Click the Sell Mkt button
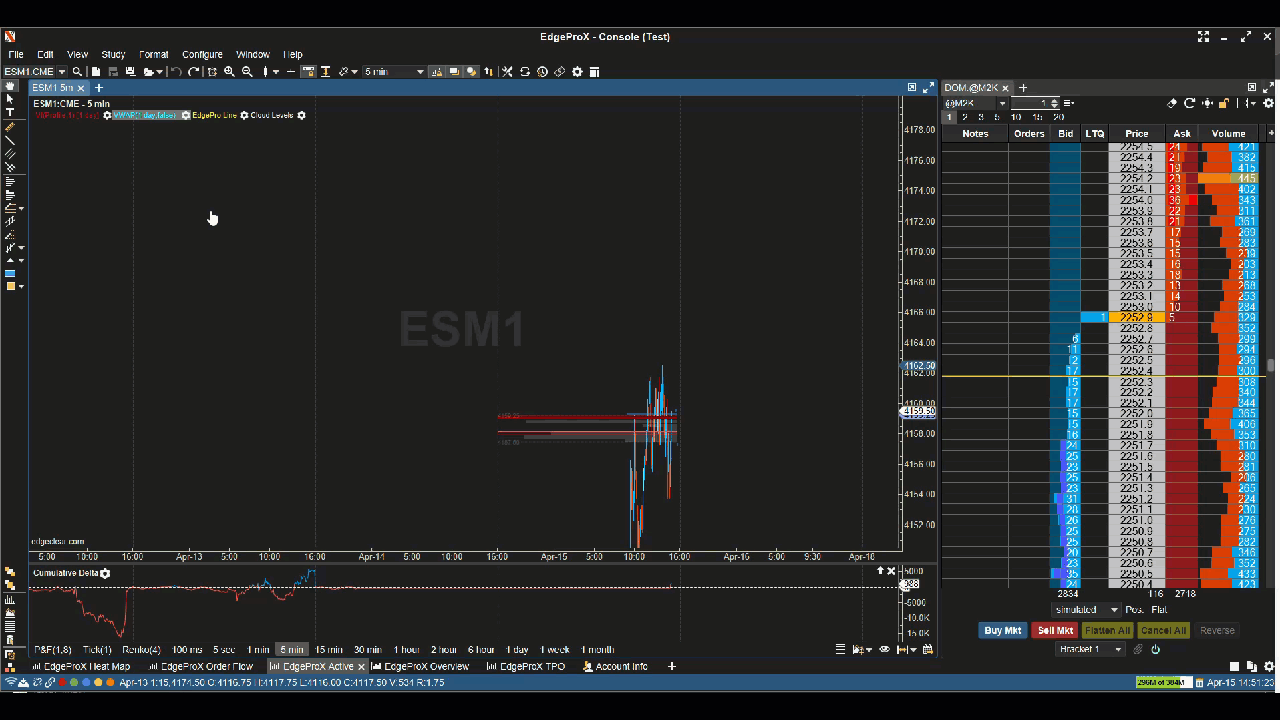 1055,630
